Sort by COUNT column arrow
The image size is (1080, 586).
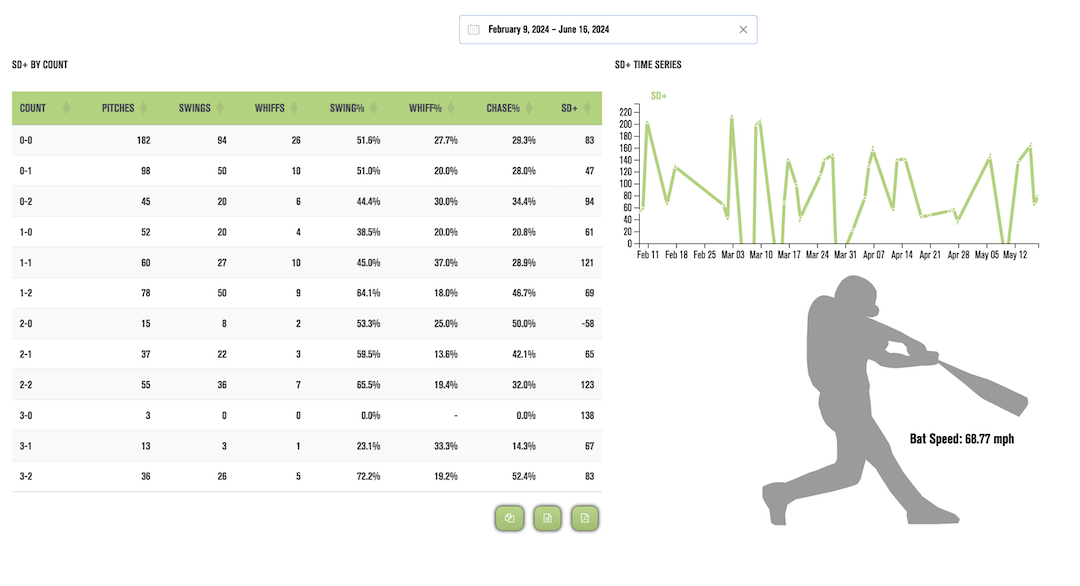(66, 107)
